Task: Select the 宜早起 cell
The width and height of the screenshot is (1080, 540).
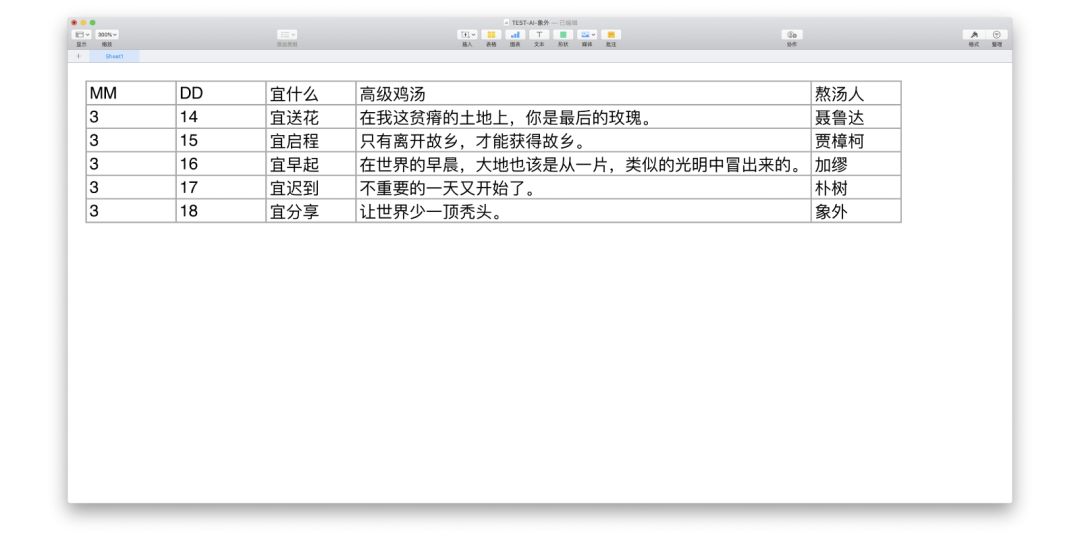Action: point(311,164)
